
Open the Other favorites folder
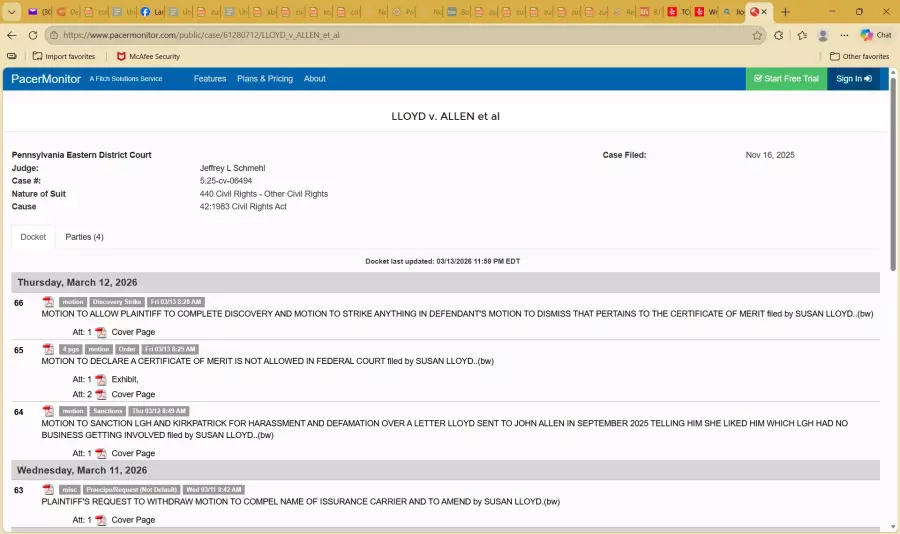click(x=859, y=56)
